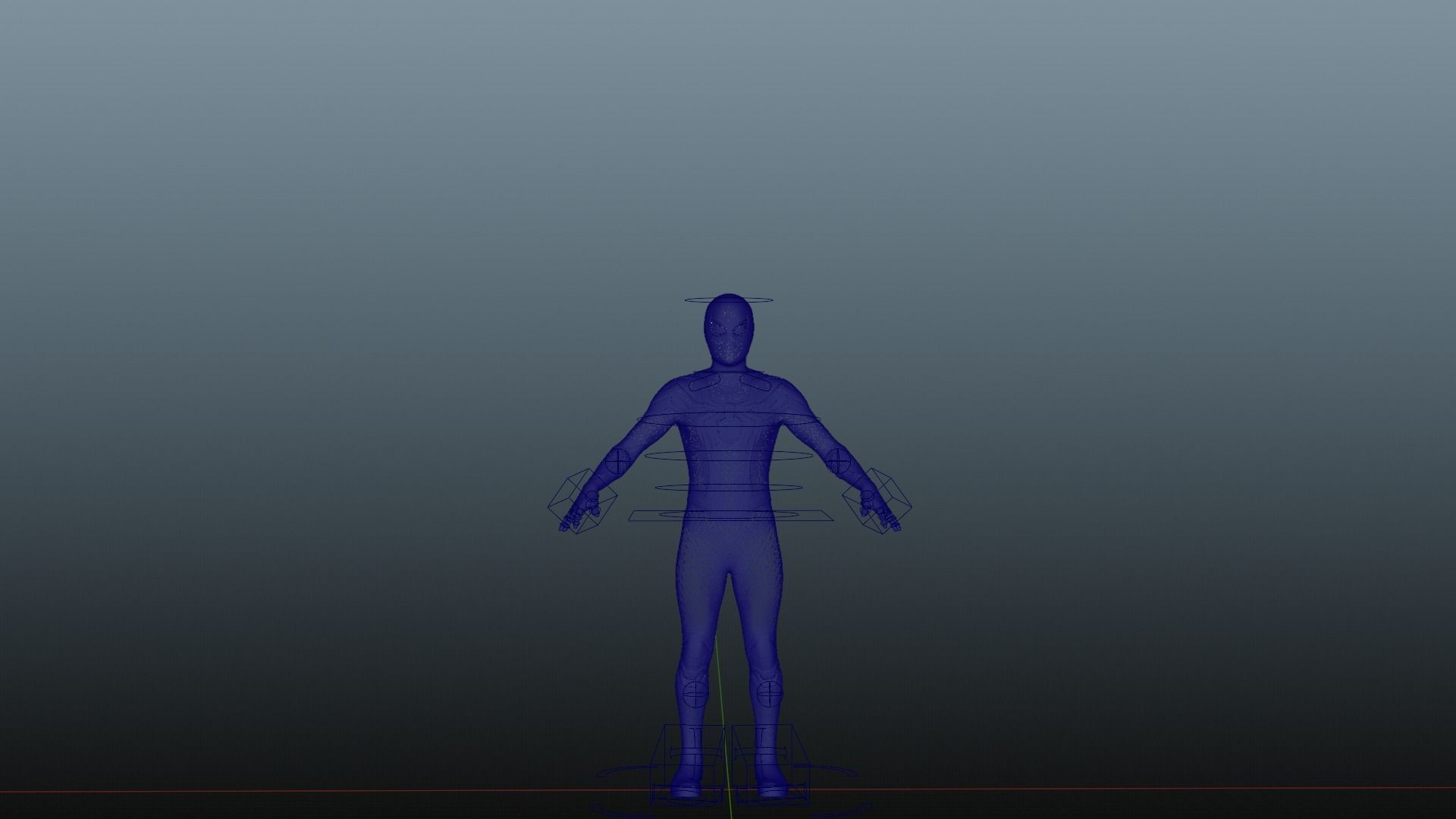Select the square hip control
The image size is (1456, 819).
[731, 516]
